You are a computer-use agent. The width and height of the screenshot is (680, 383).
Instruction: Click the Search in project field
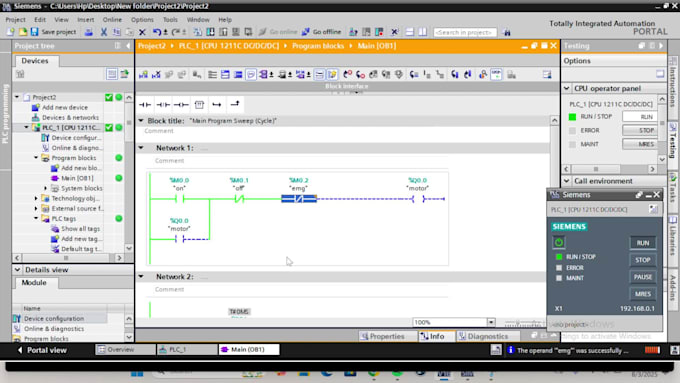click(465, 32)
